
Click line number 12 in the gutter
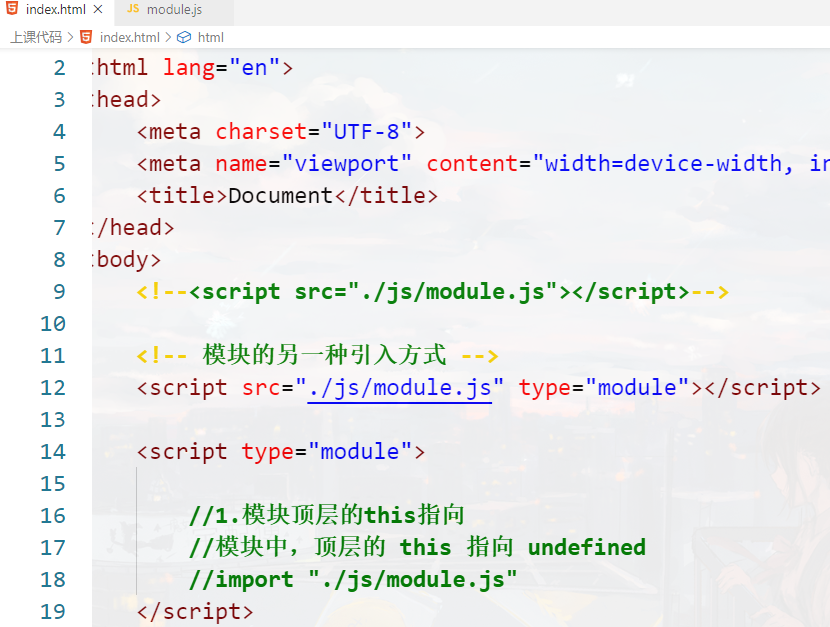pyautogui.click(x=53, y=388)
